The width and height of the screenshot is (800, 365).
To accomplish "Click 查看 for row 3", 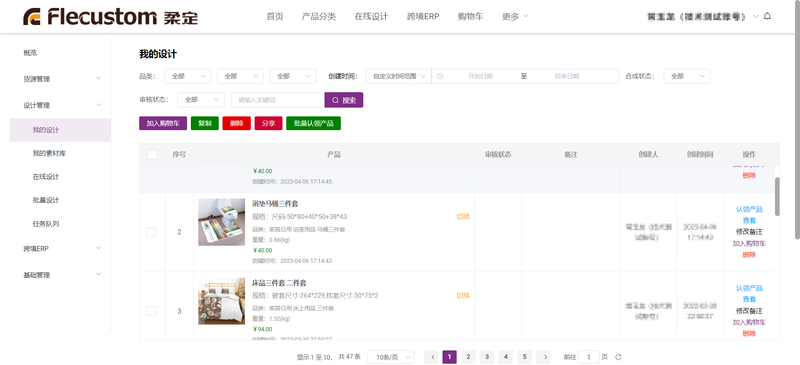I will (749, 299).
